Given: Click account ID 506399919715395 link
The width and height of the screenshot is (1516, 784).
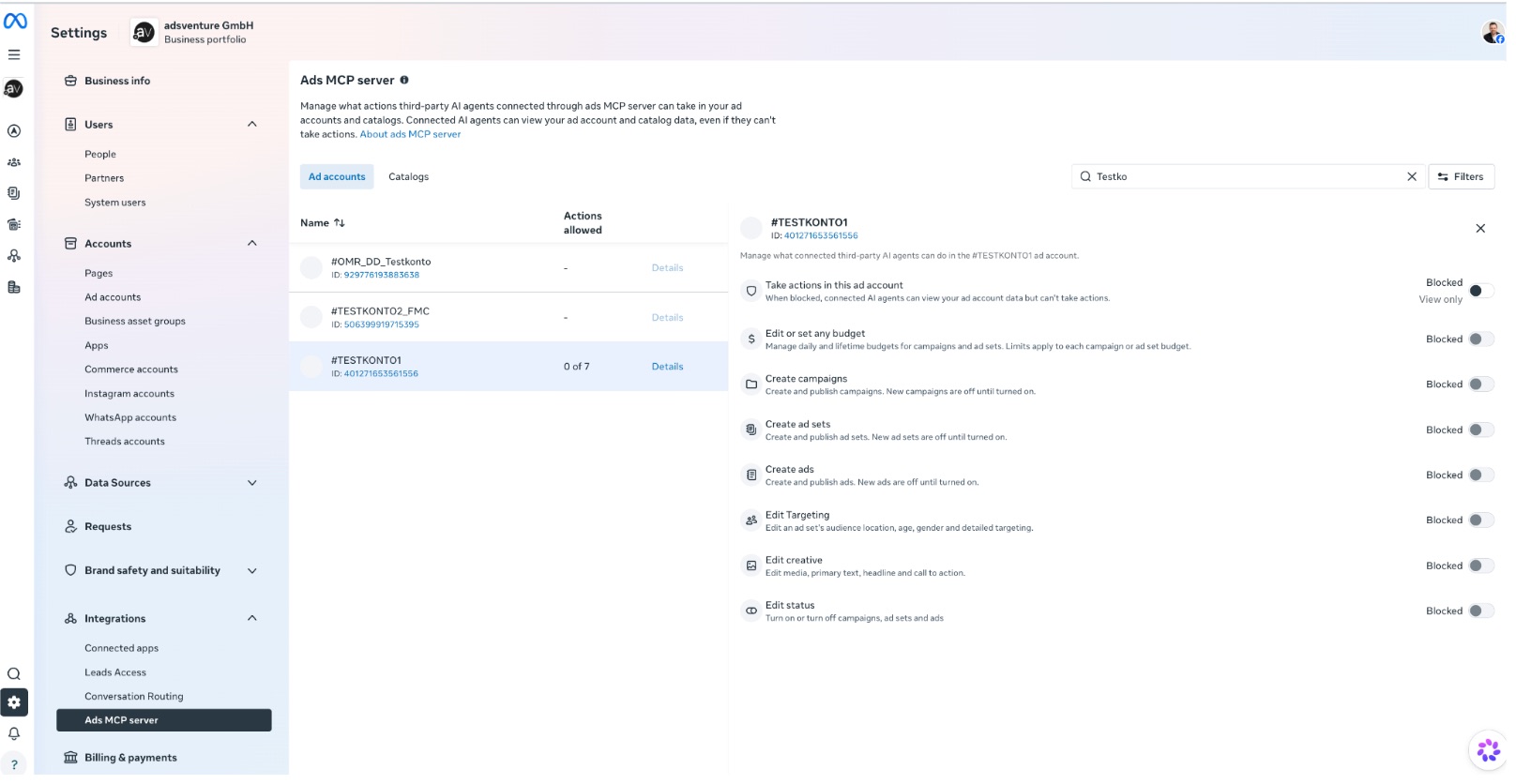Looking at the screenshot, I should (x=382, y=324).
